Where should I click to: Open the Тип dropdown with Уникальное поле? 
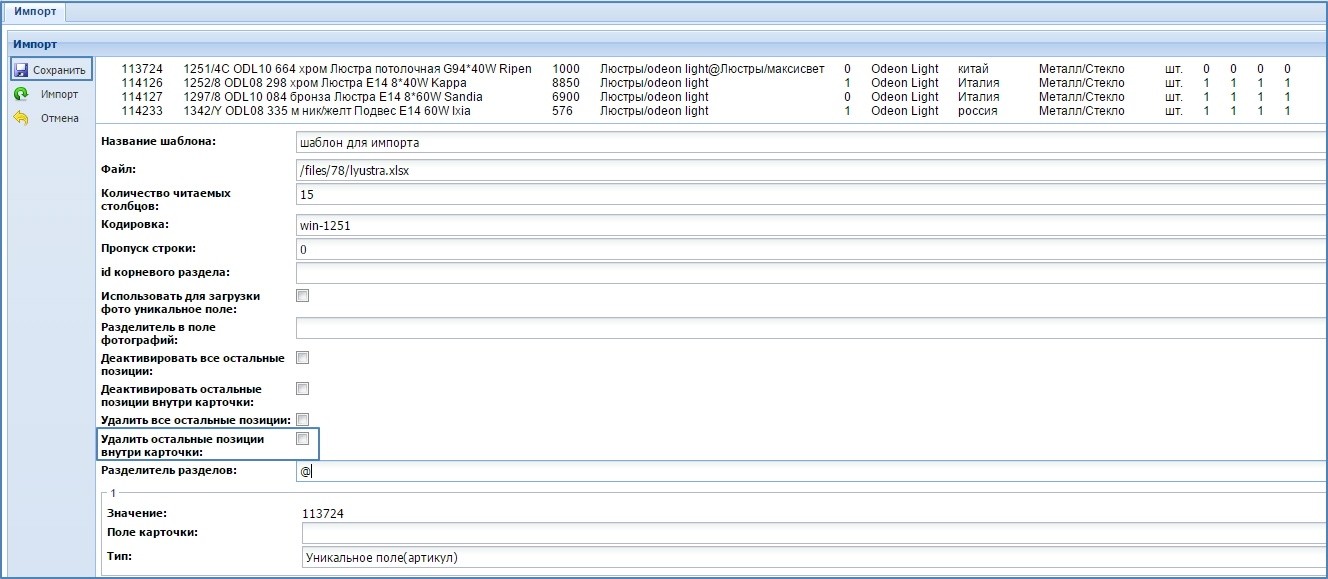point(810,558)
